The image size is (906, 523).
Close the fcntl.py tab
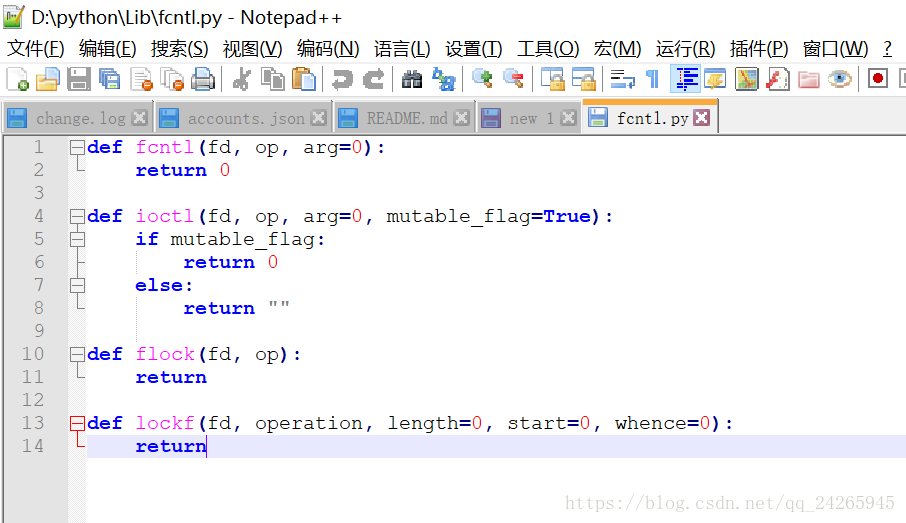click(x=701, y=118)
